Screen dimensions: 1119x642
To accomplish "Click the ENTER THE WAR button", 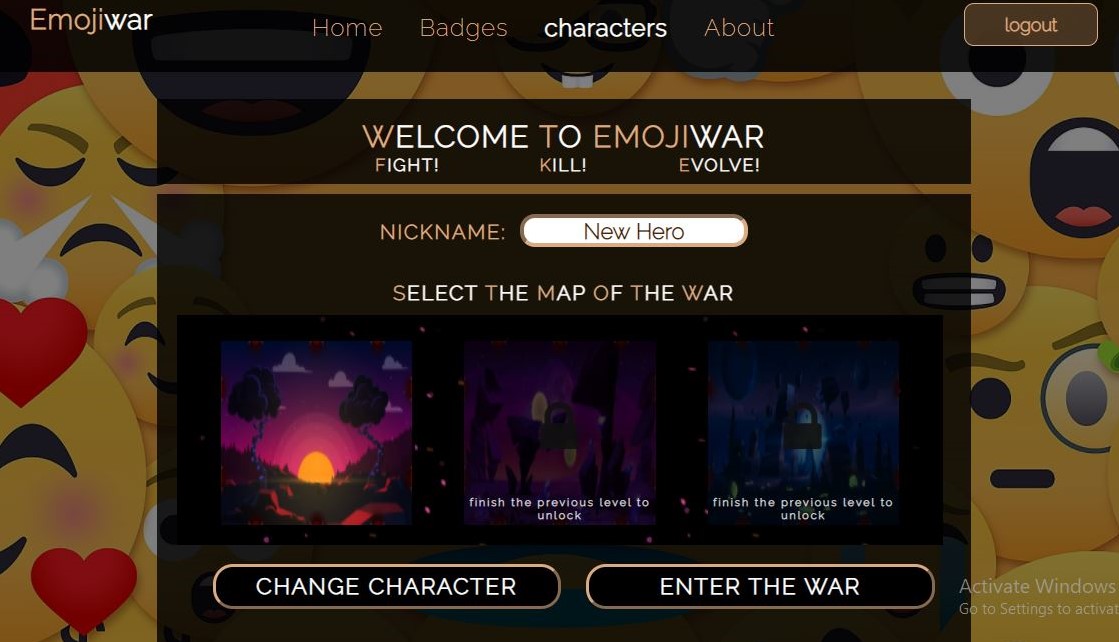I will point(760,586).
